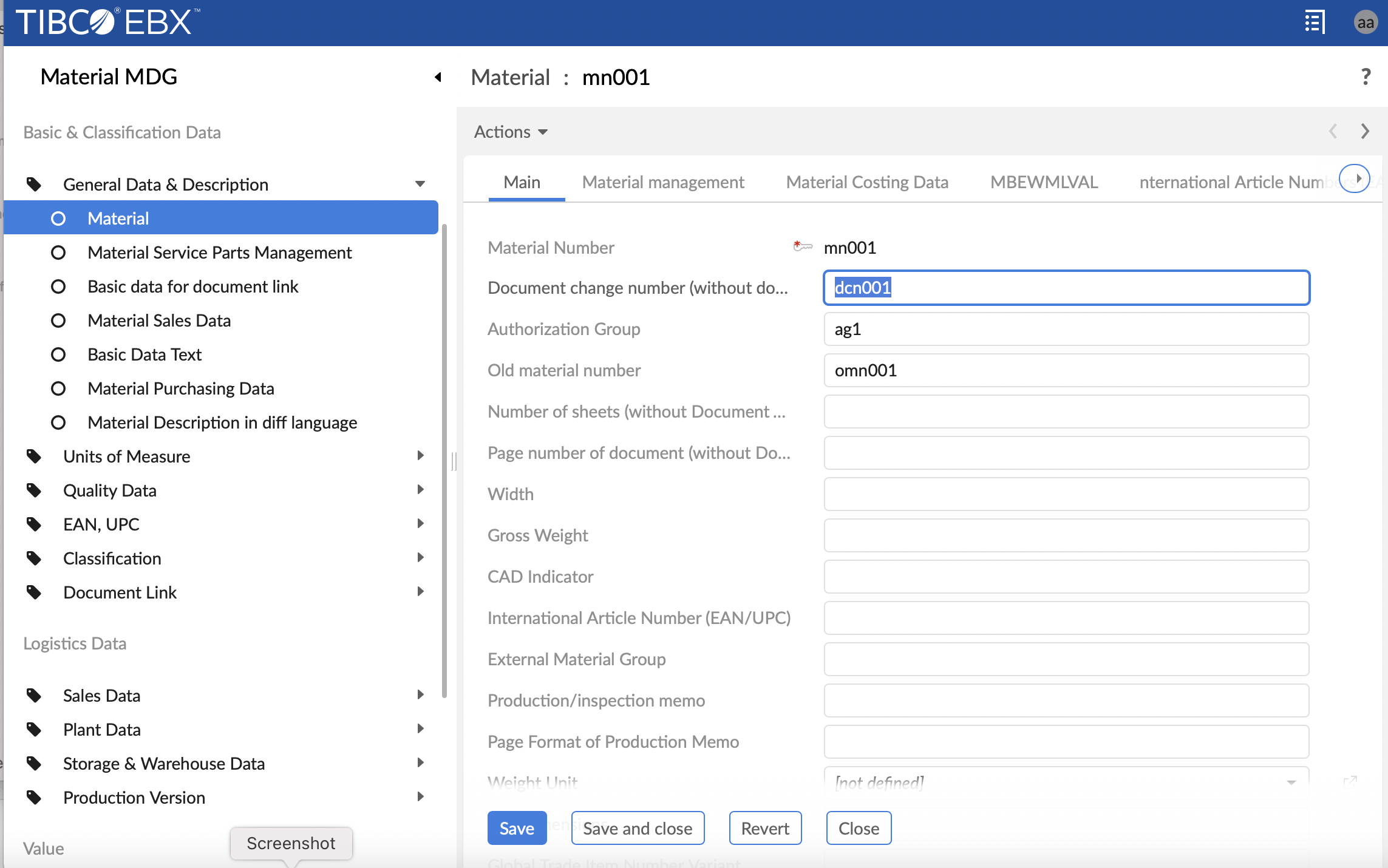Click the TIBCO EBX logo
The image size is (1388, 868).
click(x=107, y=22)
